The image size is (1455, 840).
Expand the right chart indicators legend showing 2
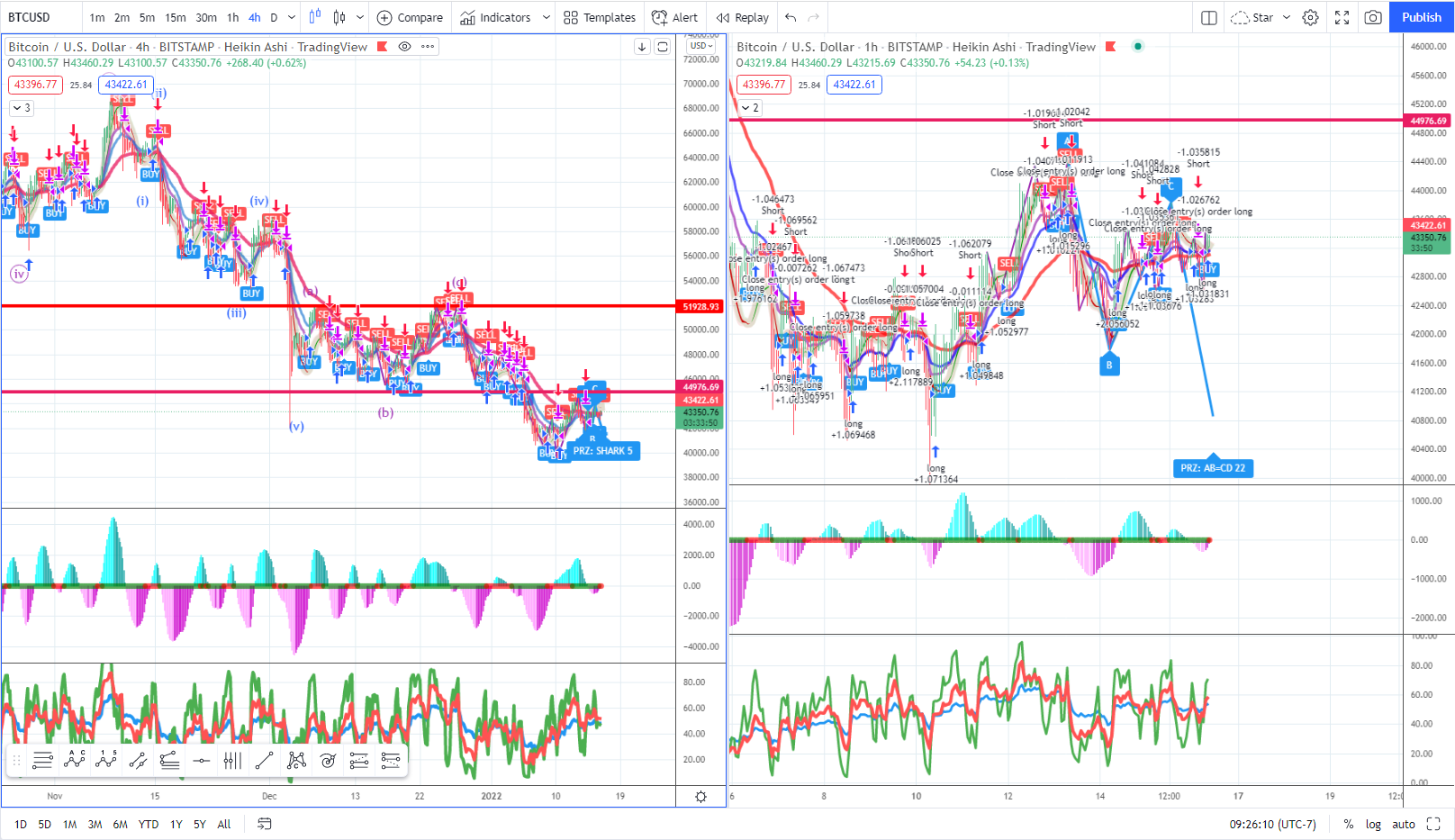point(750,108)
